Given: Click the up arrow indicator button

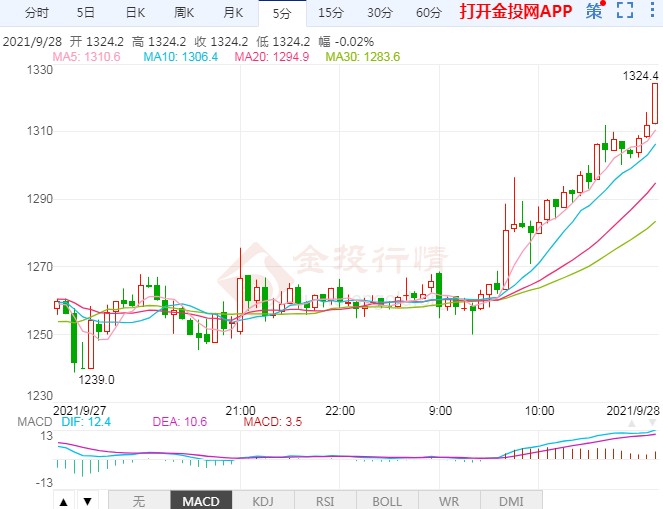Looking at the screenshot, I should 63,500.
